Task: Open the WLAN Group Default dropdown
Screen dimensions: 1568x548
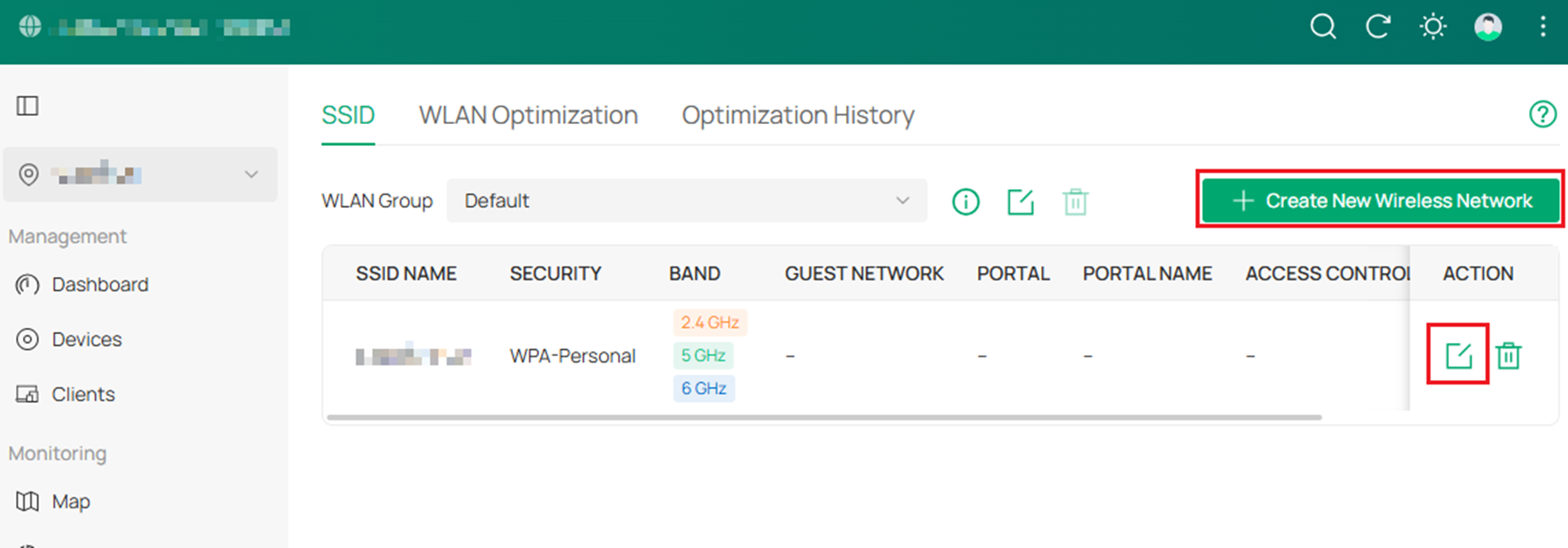Action: point(687,201)
